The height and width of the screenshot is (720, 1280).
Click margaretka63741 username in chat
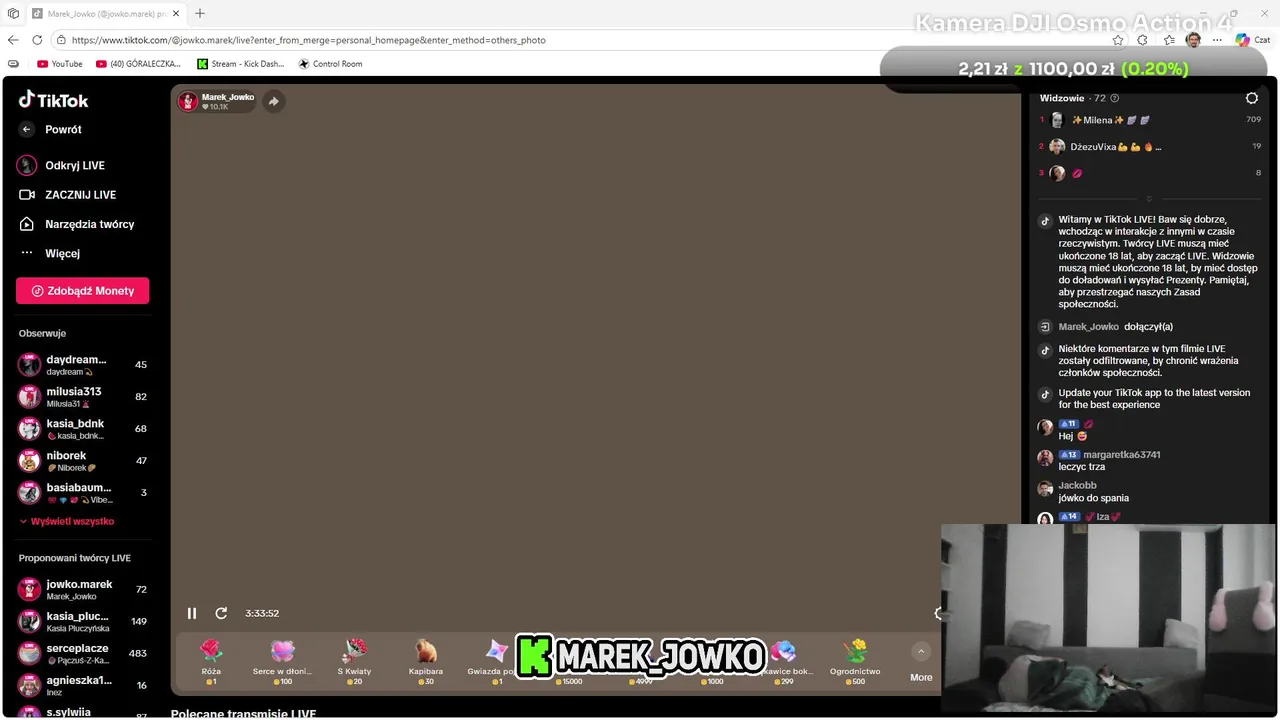1122,454
